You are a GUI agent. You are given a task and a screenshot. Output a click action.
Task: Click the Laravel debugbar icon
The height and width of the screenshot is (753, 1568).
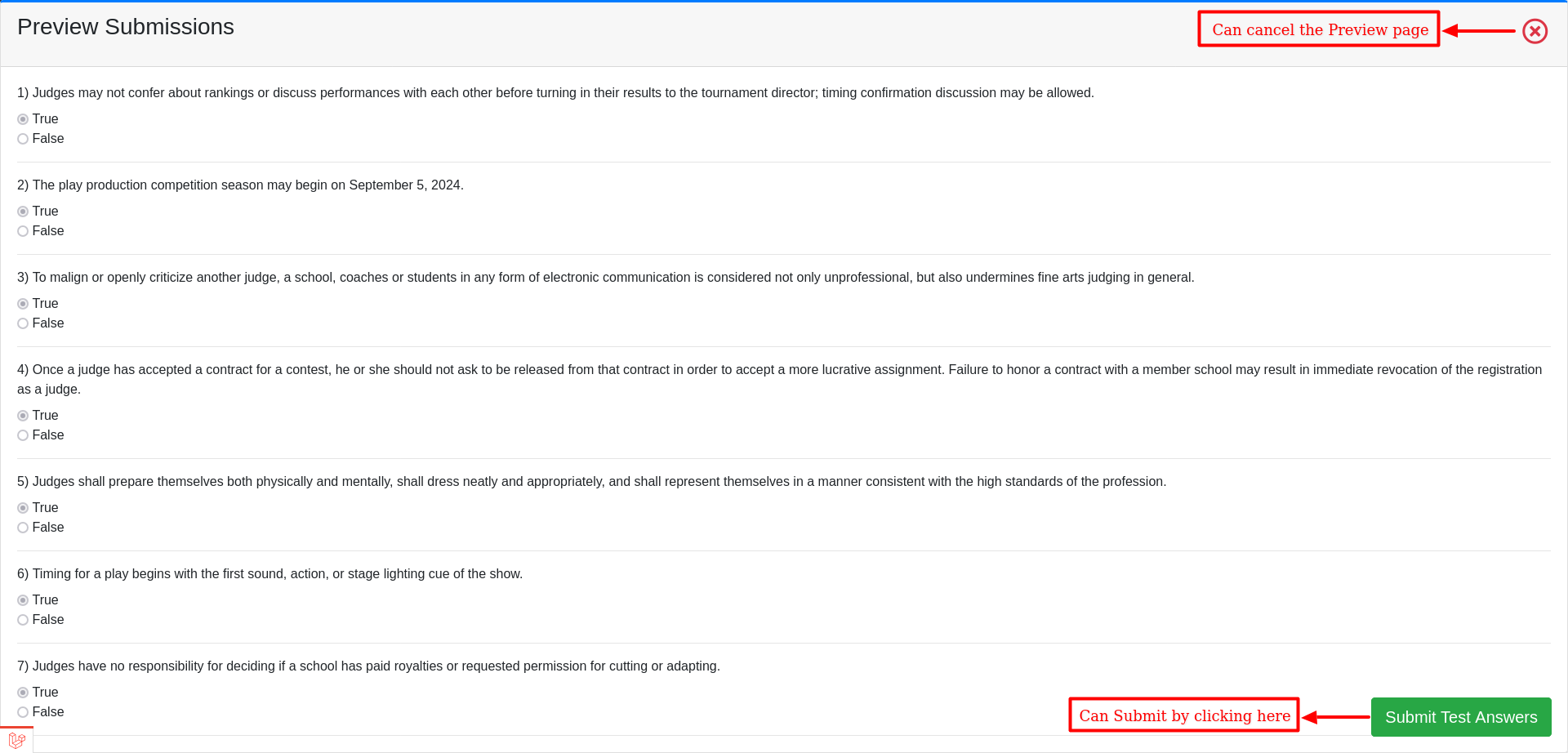16,740
